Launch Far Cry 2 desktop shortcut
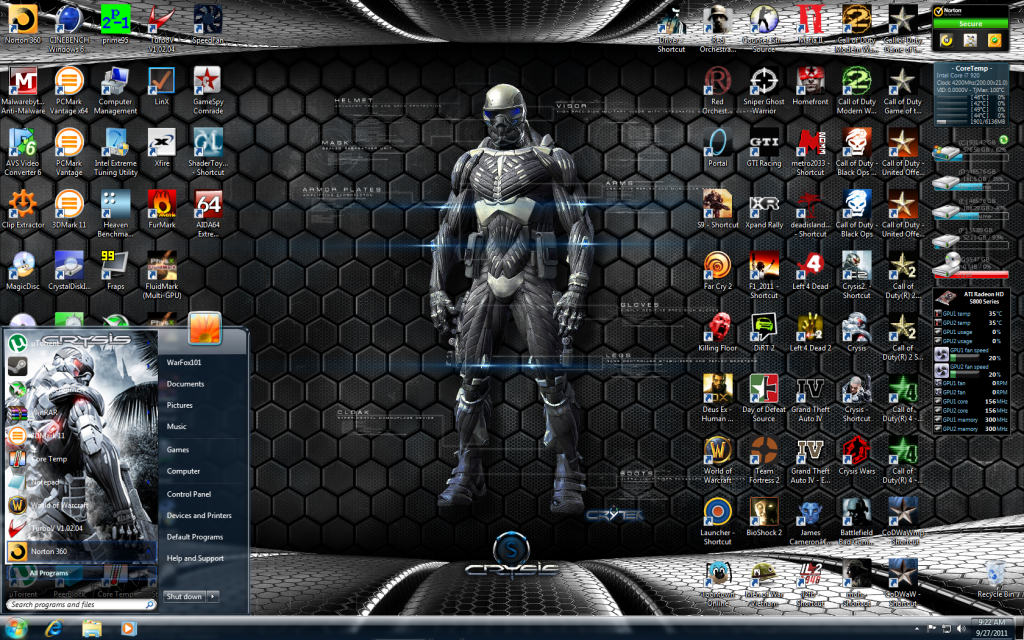Image resolution: width=1024 pixels, height=640 pixels. click(717, 270)
